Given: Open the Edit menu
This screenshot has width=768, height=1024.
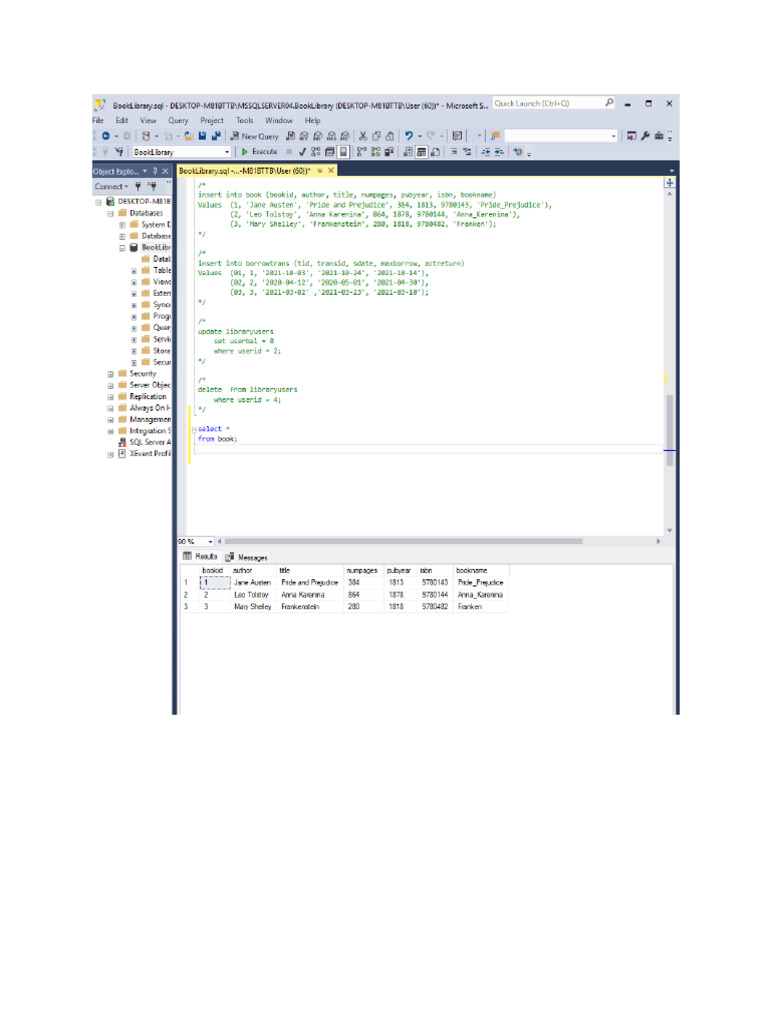Looking at the screenshot, I should (121, 120).
